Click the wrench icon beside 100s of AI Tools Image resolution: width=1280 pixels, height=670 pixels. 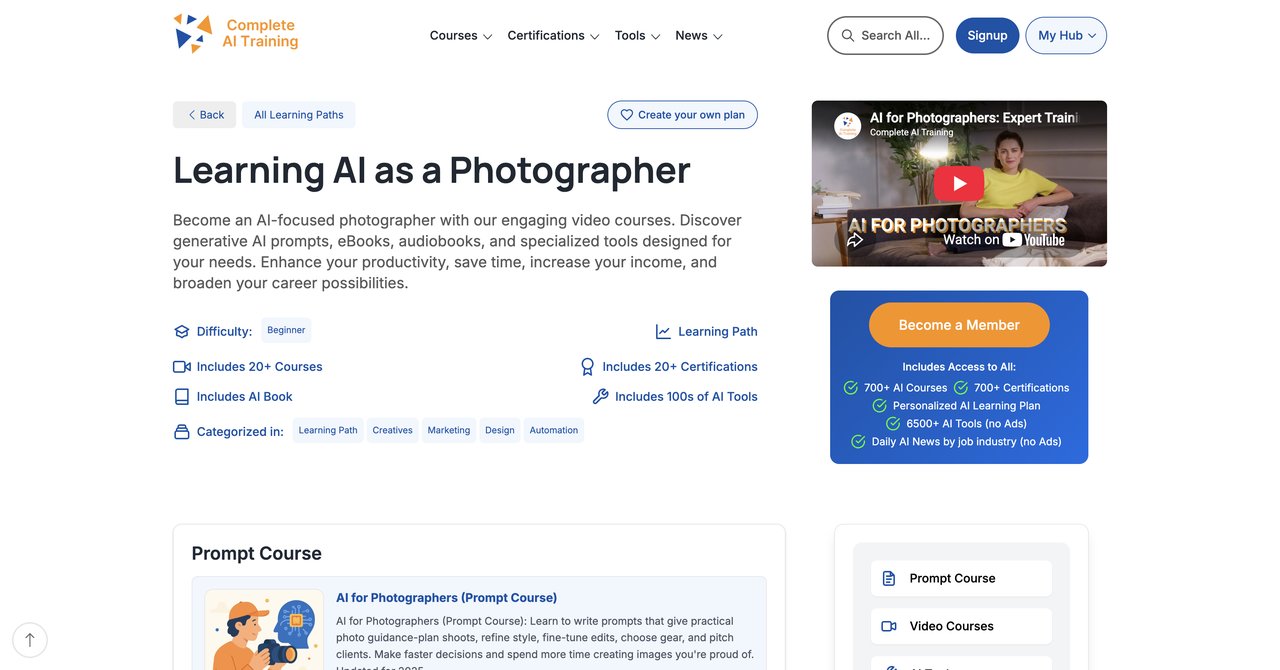click(x=600, y=397)
